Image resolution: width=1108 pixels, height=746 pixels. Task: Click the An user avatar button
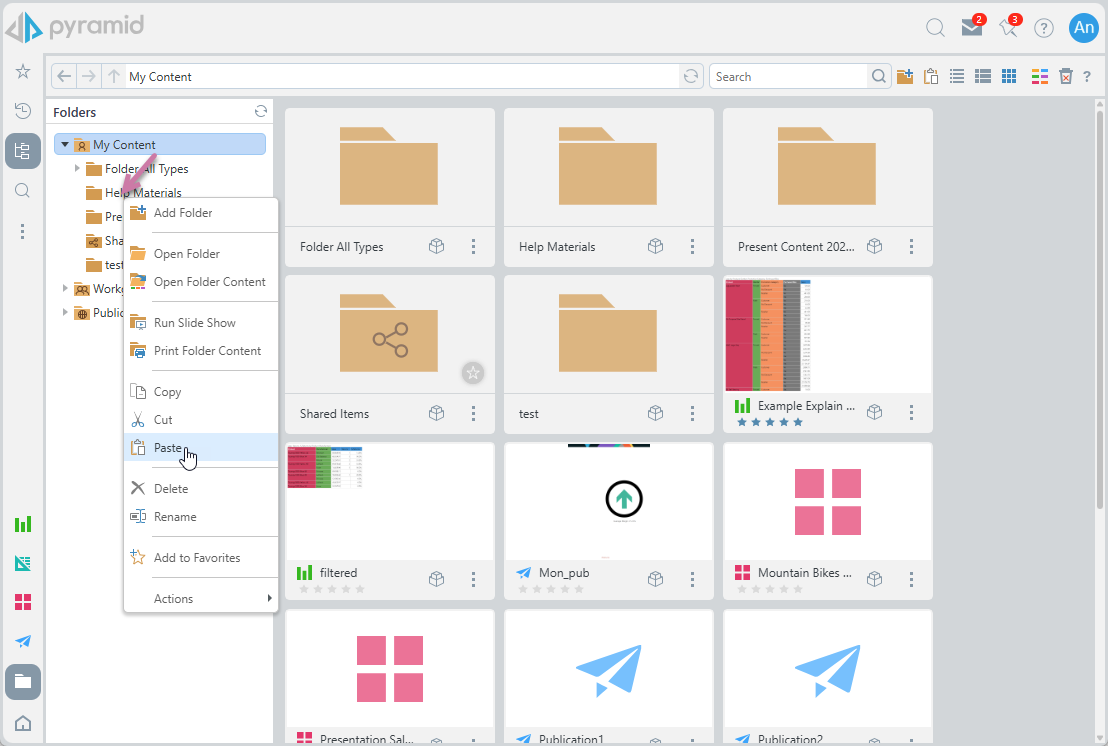click(x=1083, y=28)
